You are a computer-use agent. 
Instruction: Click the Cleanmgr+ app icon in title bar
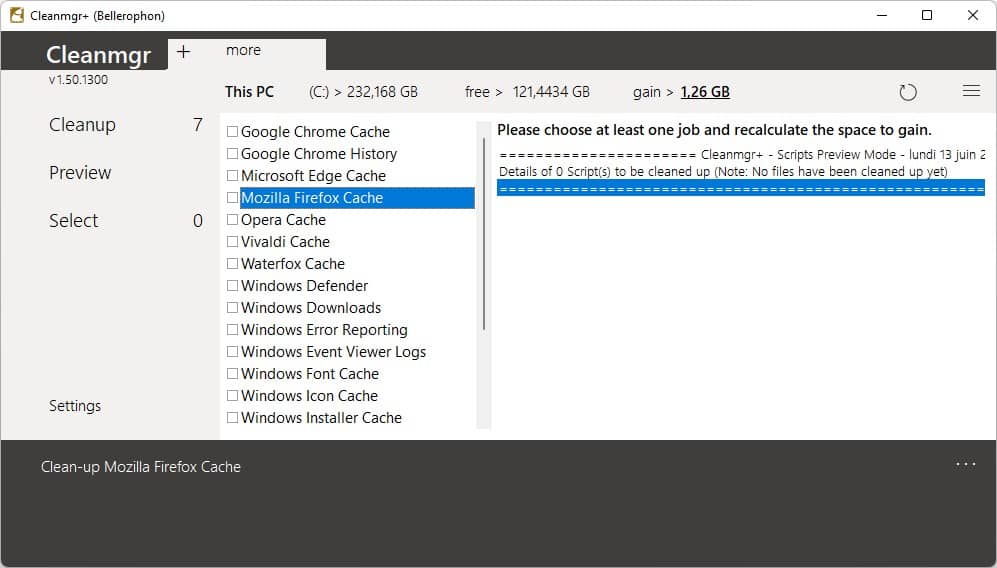coord(17,15)
